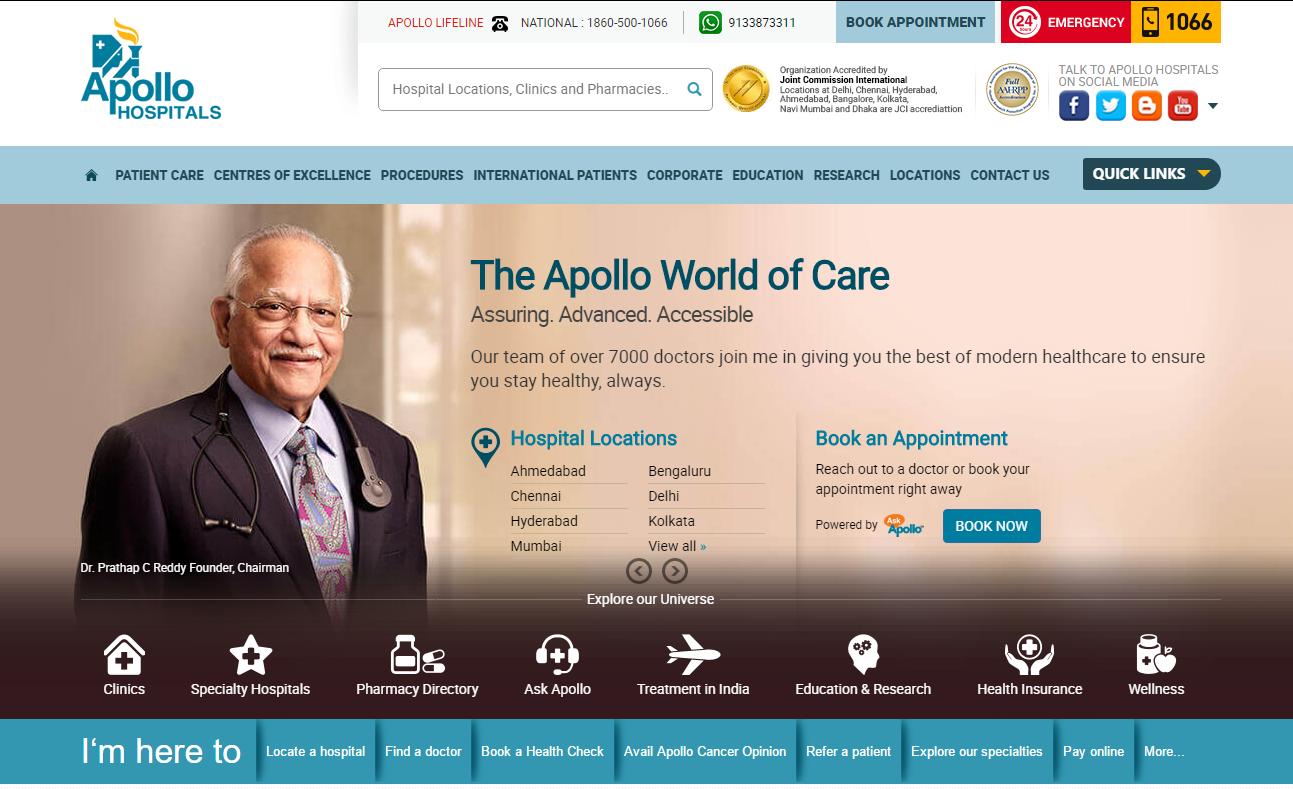Open the Centres of Excellence menu
This screenshot has width=1293, height=789.
(x=292, y=175)
